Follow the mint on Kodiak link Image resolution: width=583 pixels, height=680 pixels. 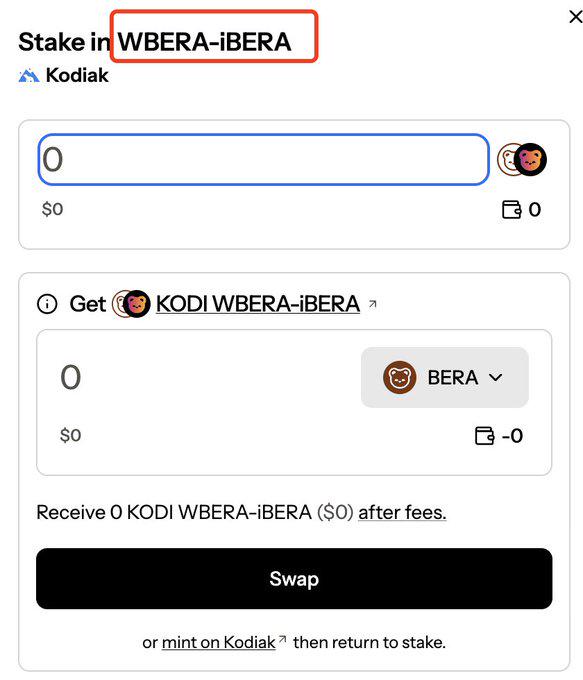(x=219, y=642)
